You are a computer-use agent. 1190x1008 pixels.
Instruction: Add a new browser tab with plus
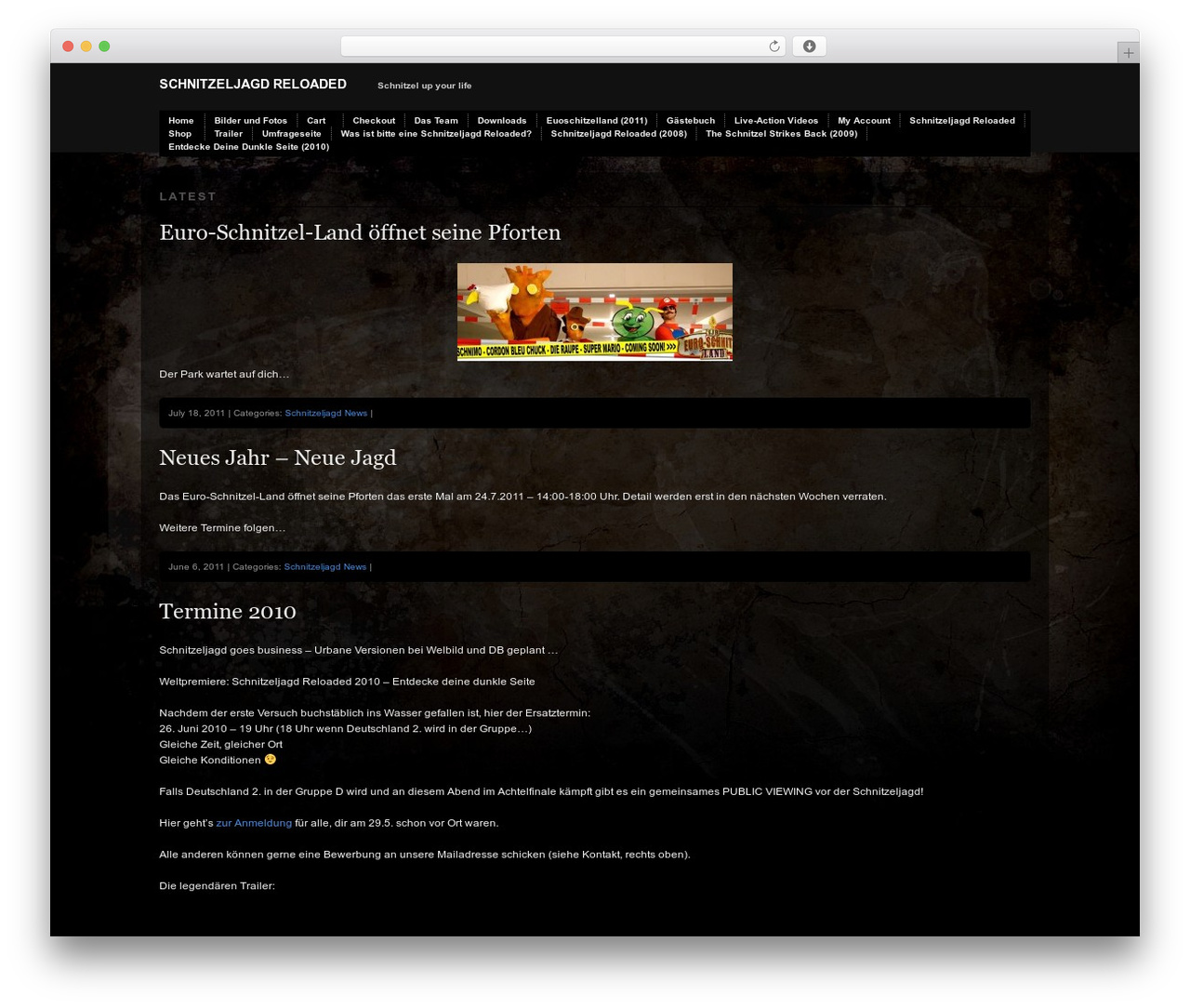[x=1128, y=53]
